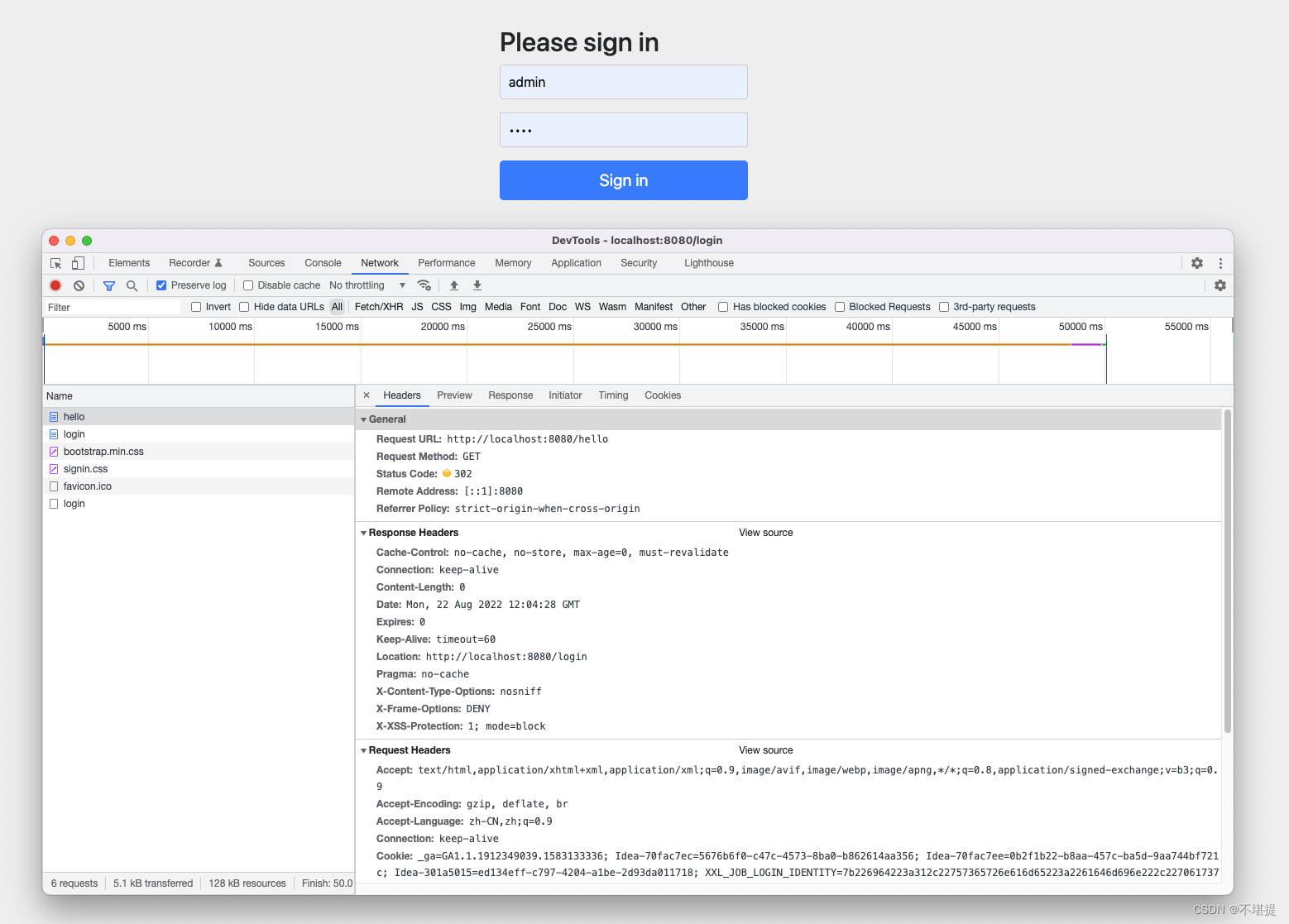Stop recording network log

55,285
